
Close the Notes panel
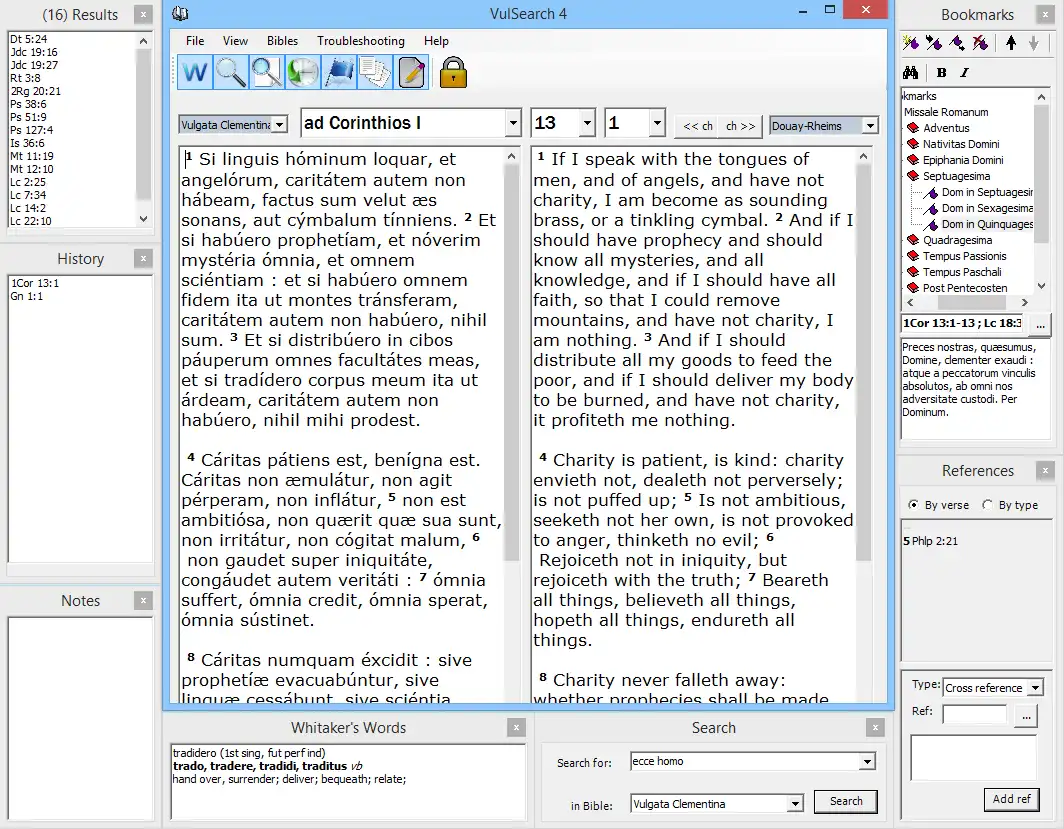tap(143, 600)
